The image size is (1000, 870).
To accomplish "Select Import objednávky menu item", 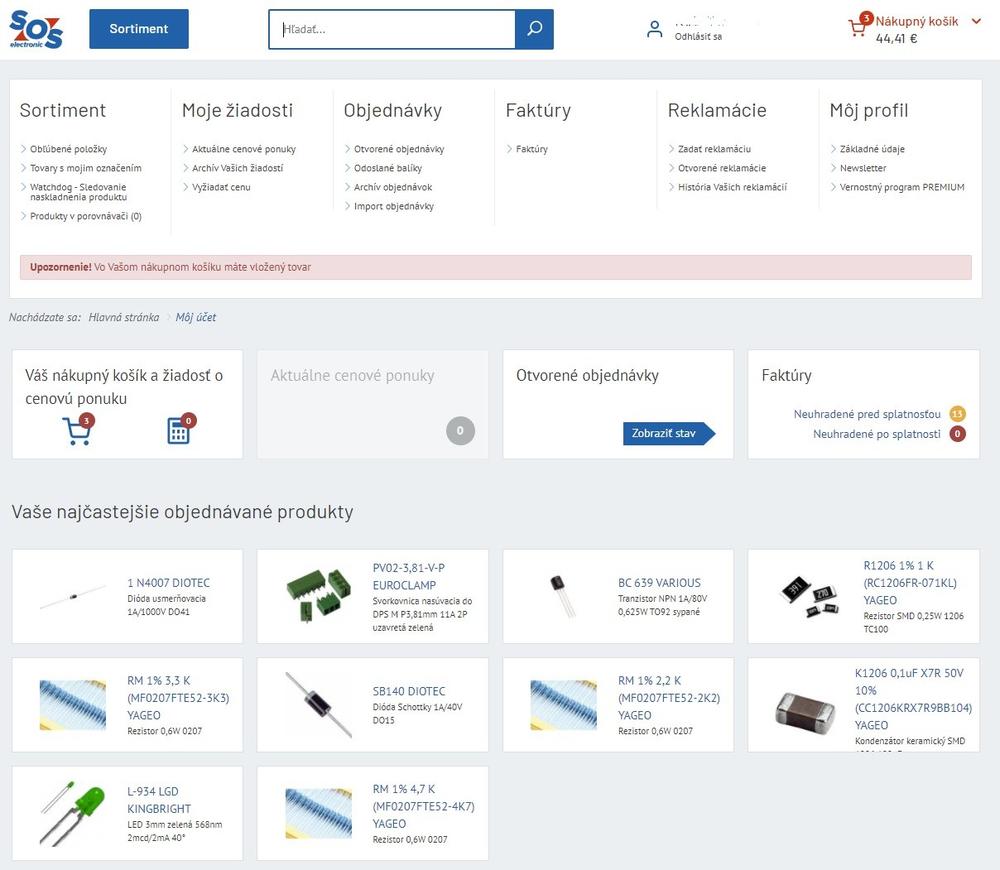I will click(394, 206).
